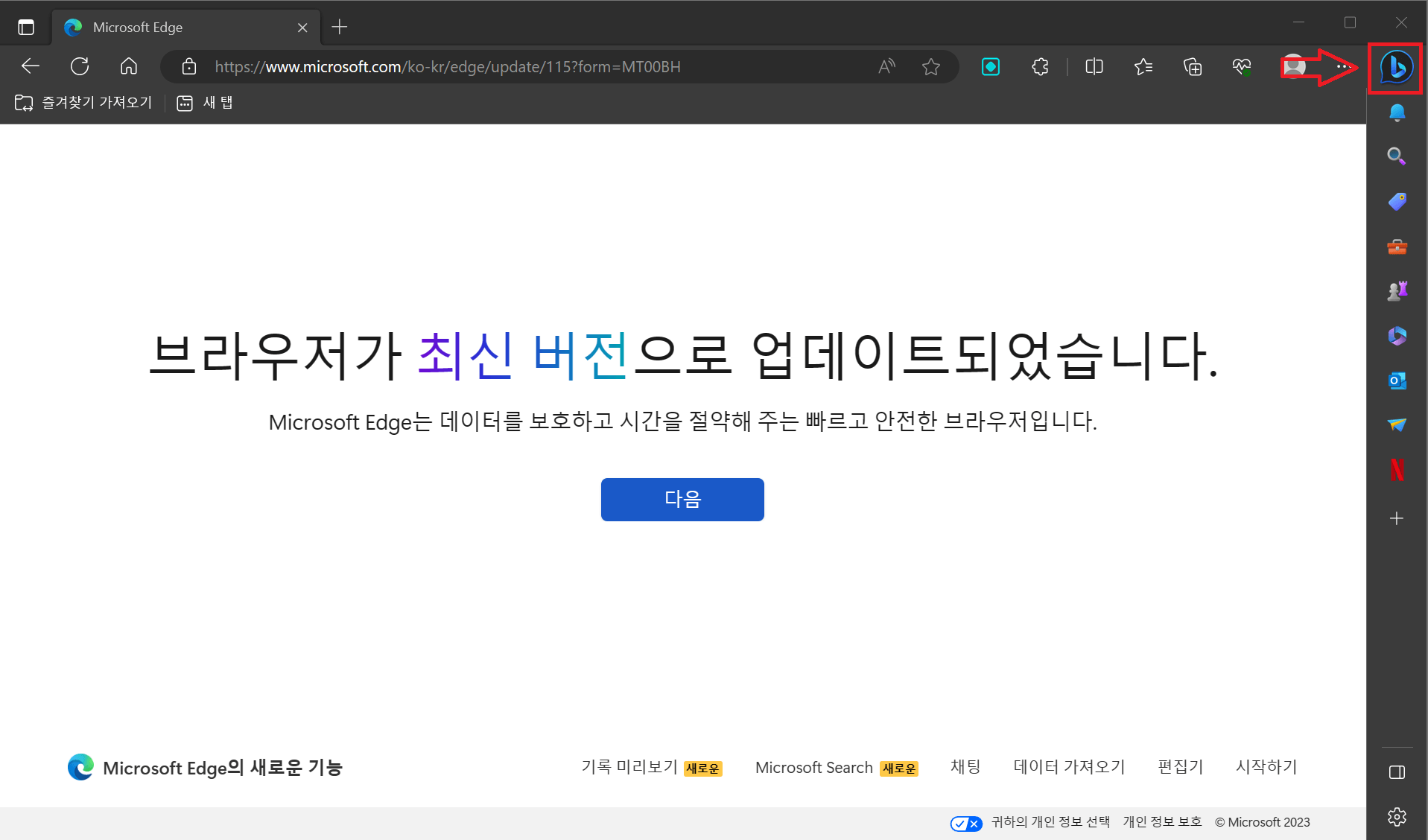The image size is (1428, 840).
Task: Open Collections panel
Action: pyautogui.click(x=1193, y=66)
